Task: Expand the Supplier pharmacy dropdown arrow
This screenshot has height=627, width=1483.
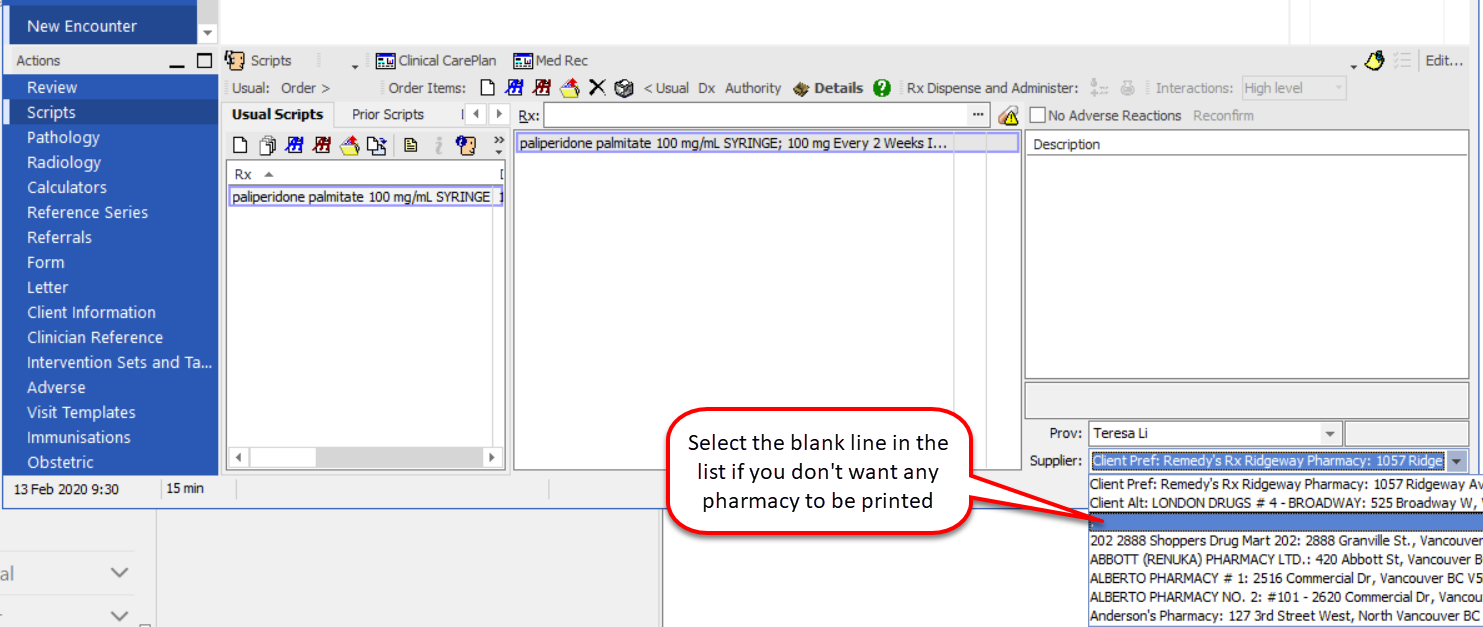Action: tap(1457, 461)
